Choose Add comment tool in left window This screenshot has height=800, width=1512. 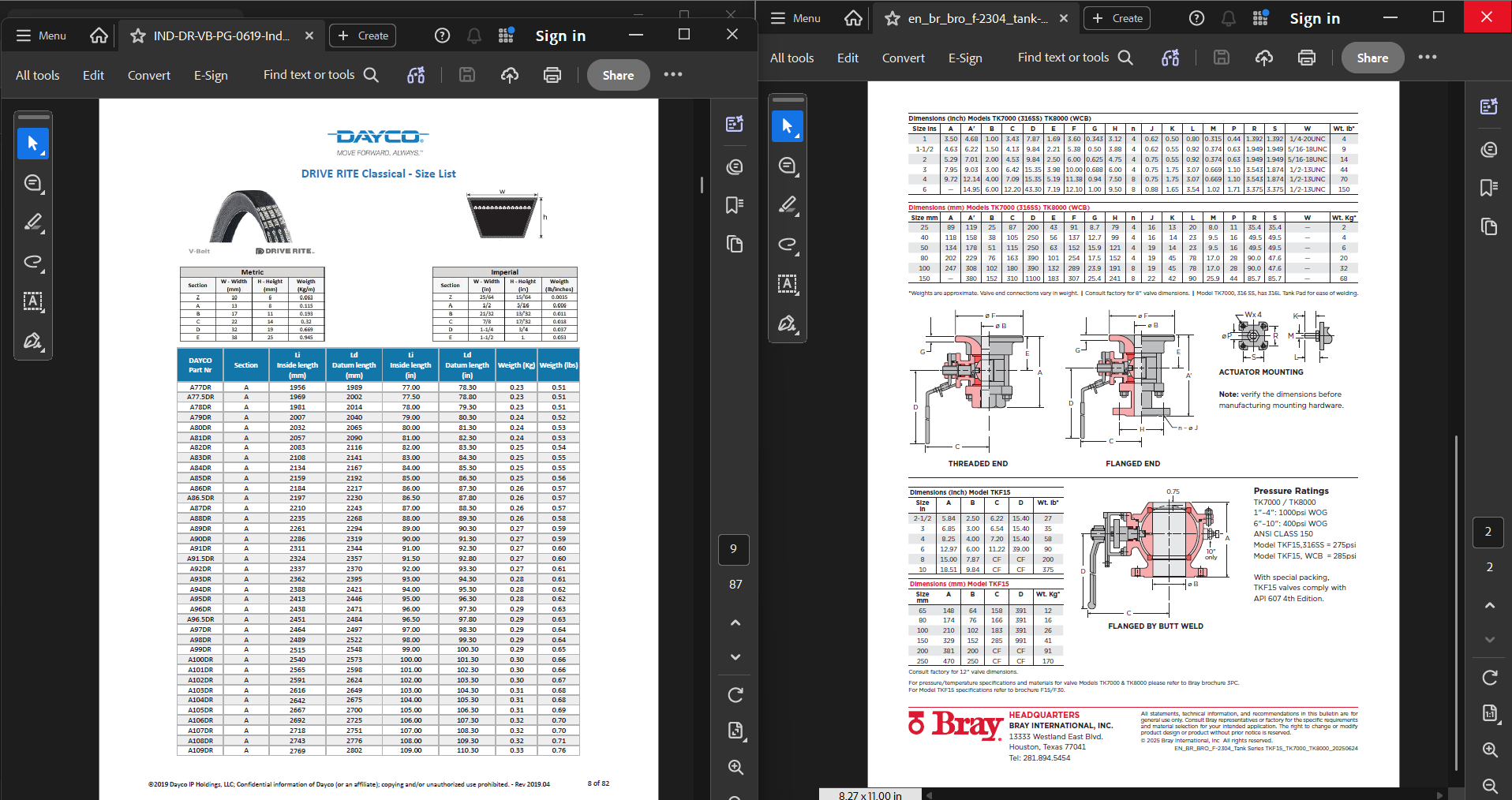(x=33, y=183)
